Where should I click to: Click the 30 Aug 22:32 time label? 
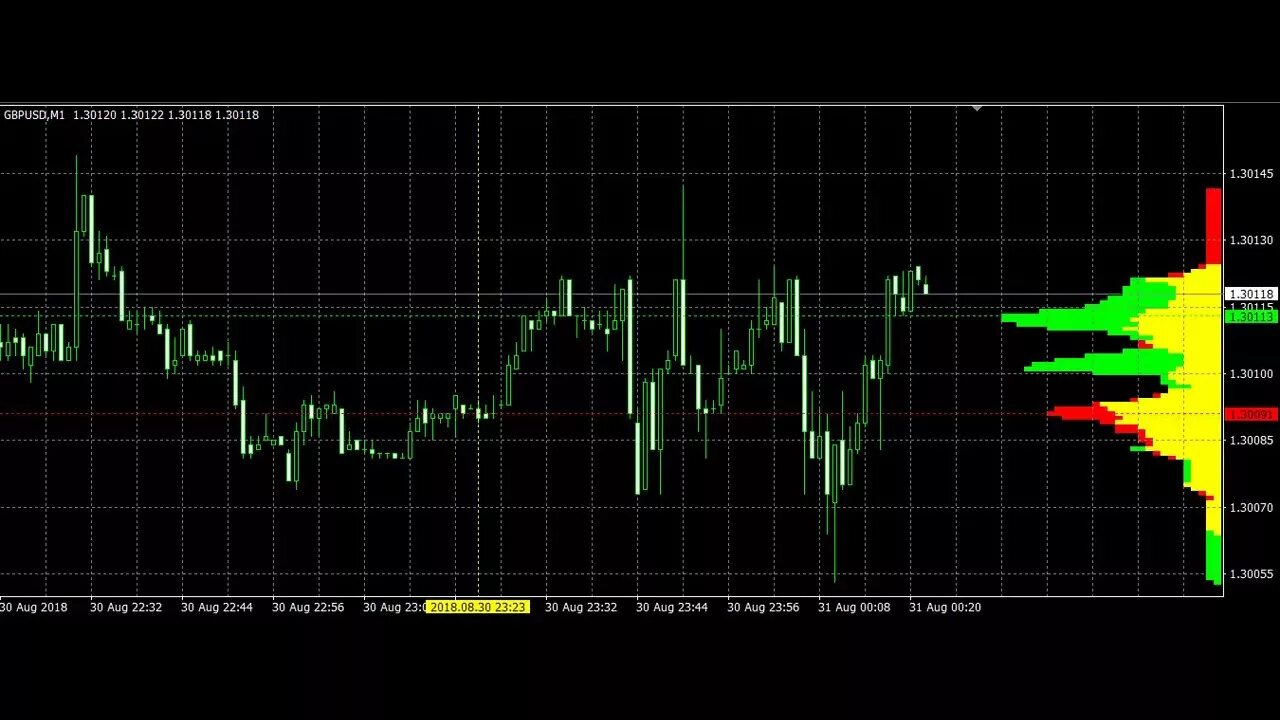126,607
